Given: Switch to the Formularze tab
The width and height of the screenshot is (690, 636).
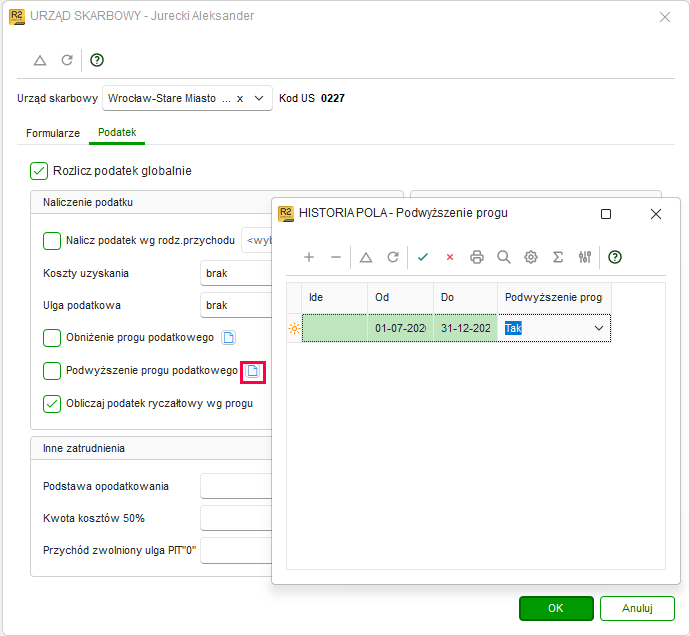Looking at the screenshot, I should click(53, 133).
